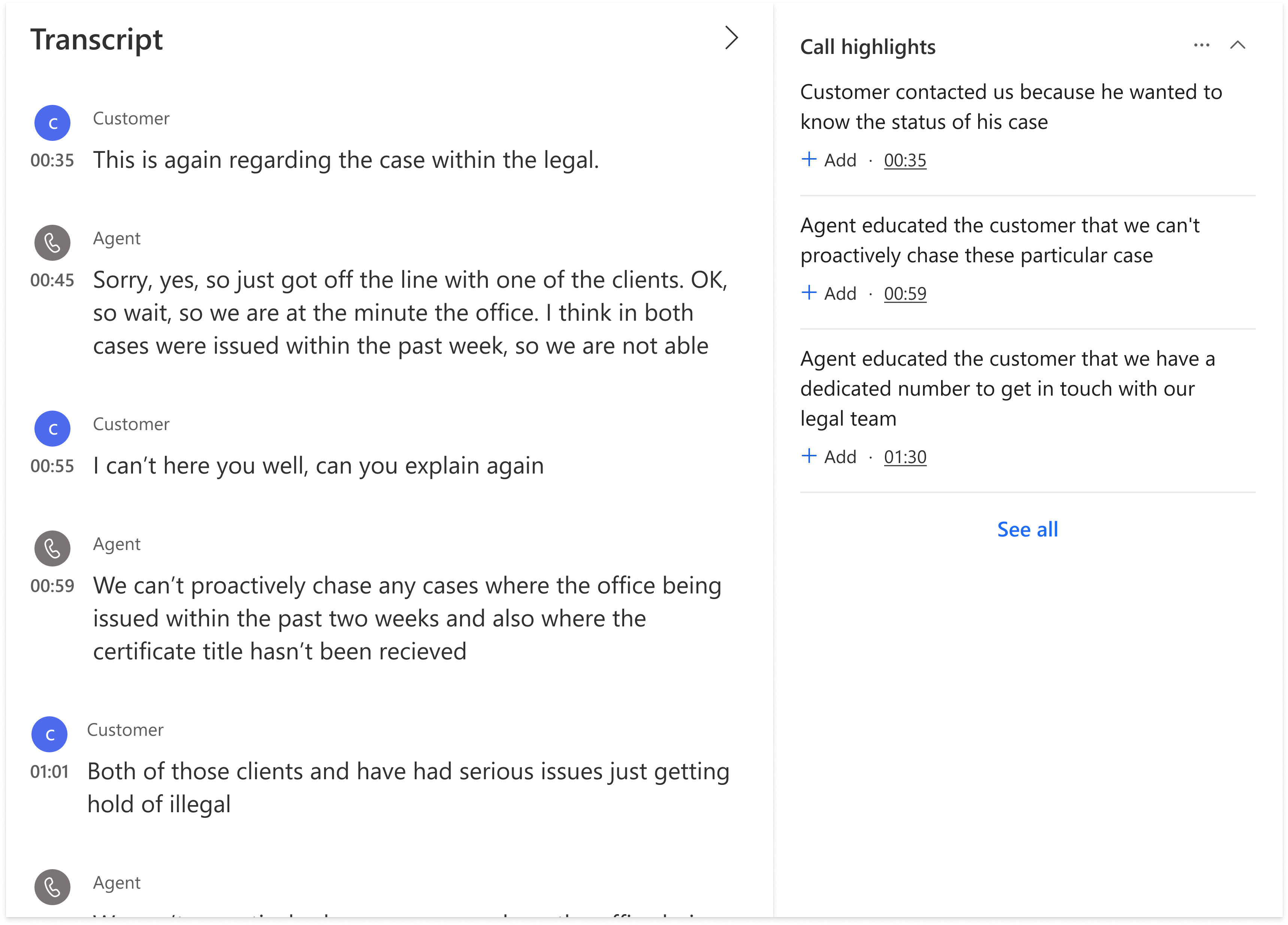Click the Customer avatar at 00:35
Viewport: 1288px width, 925px height.
(x=52, y=123)
